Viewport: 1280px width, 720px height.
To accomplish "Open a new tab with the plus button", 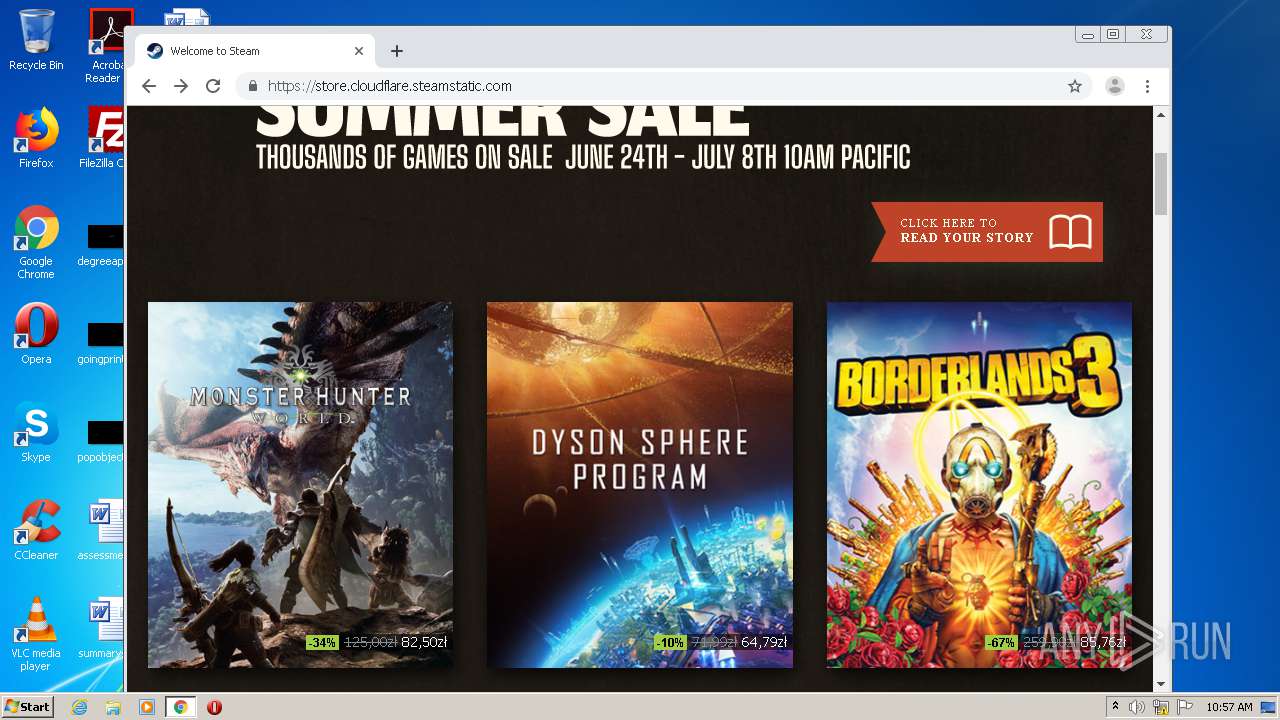I will click(x=397, y=51).
